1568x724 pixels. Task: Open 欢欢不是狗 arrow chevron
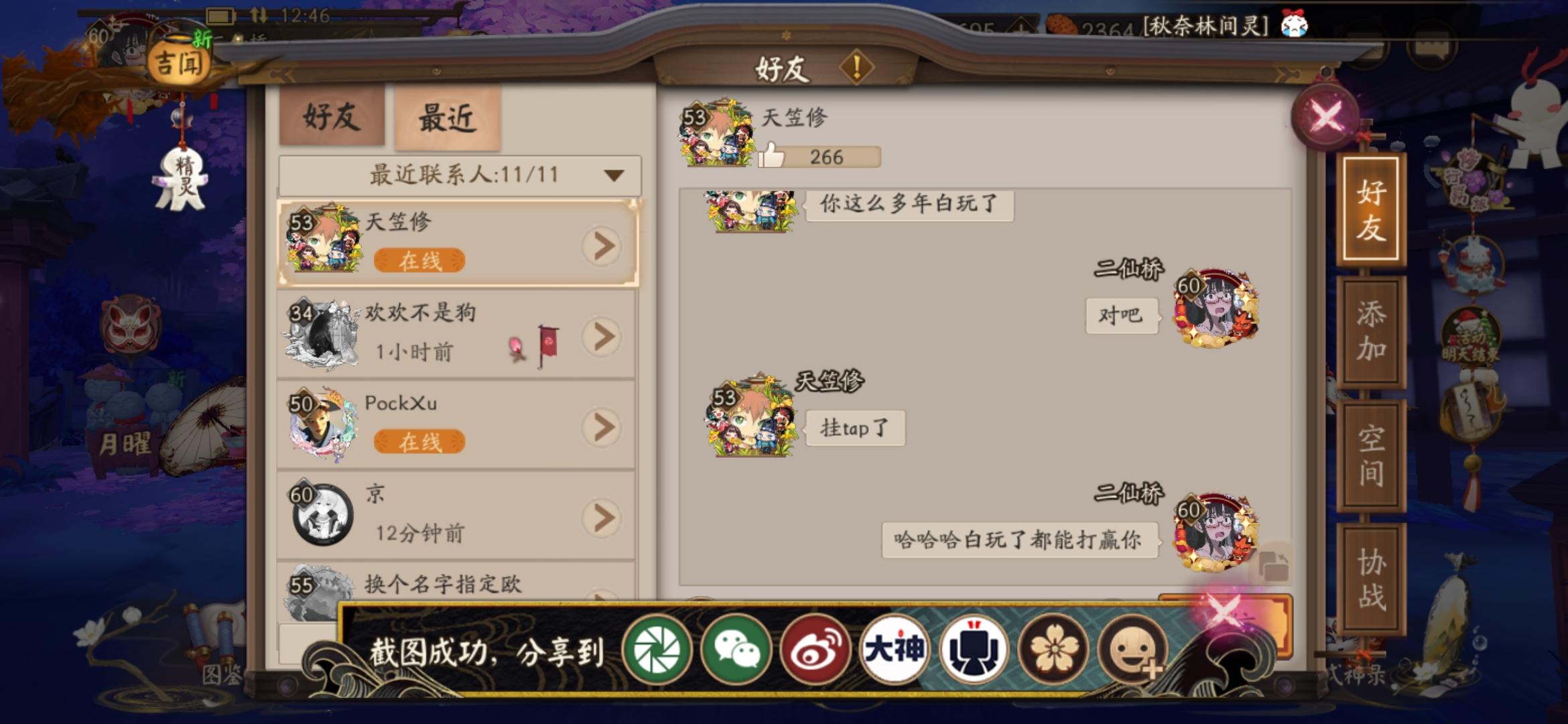point(602,337)
